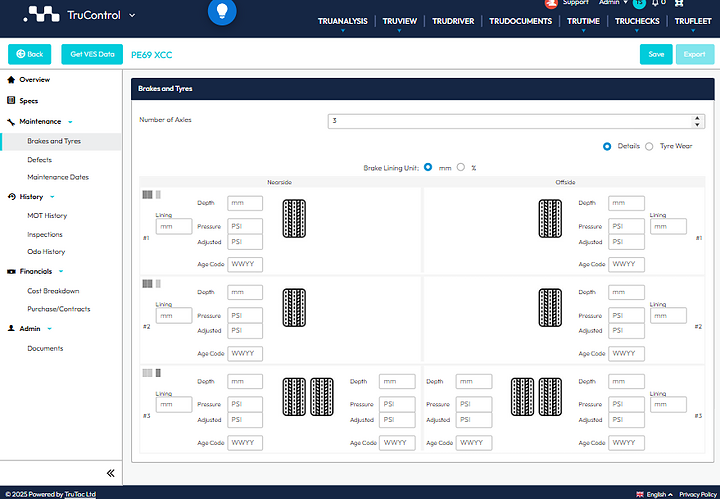Screen dimensions: 720x499
Task: Select axle #2 wide tyre layout icon
Action: tap(147, 284)
